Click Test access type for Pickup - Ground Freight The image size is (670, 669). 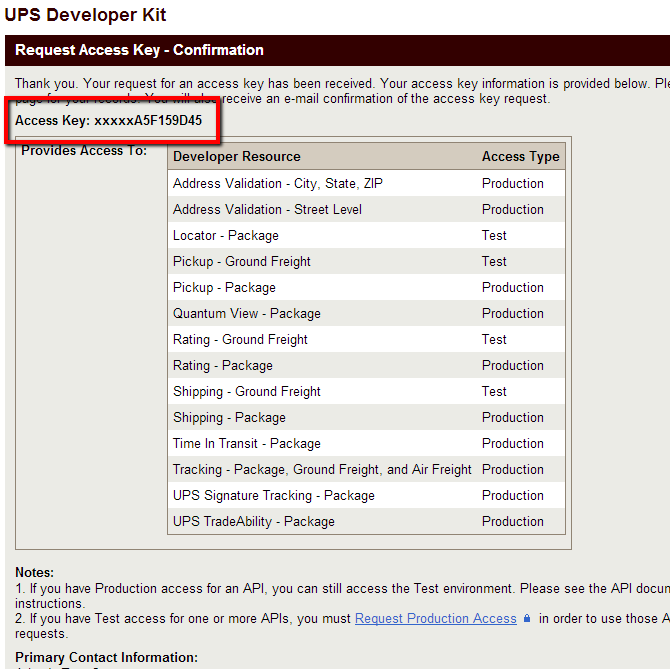point(494,261)
